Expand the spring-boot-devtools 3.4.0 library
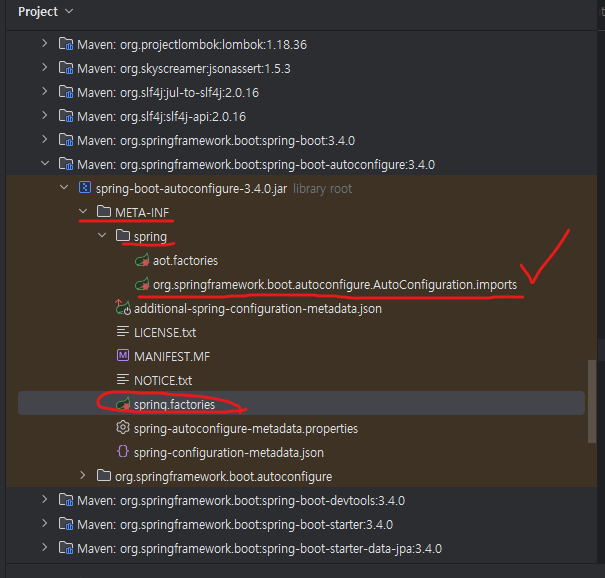This screenshot has width=605, height=578. pos(45,499)
